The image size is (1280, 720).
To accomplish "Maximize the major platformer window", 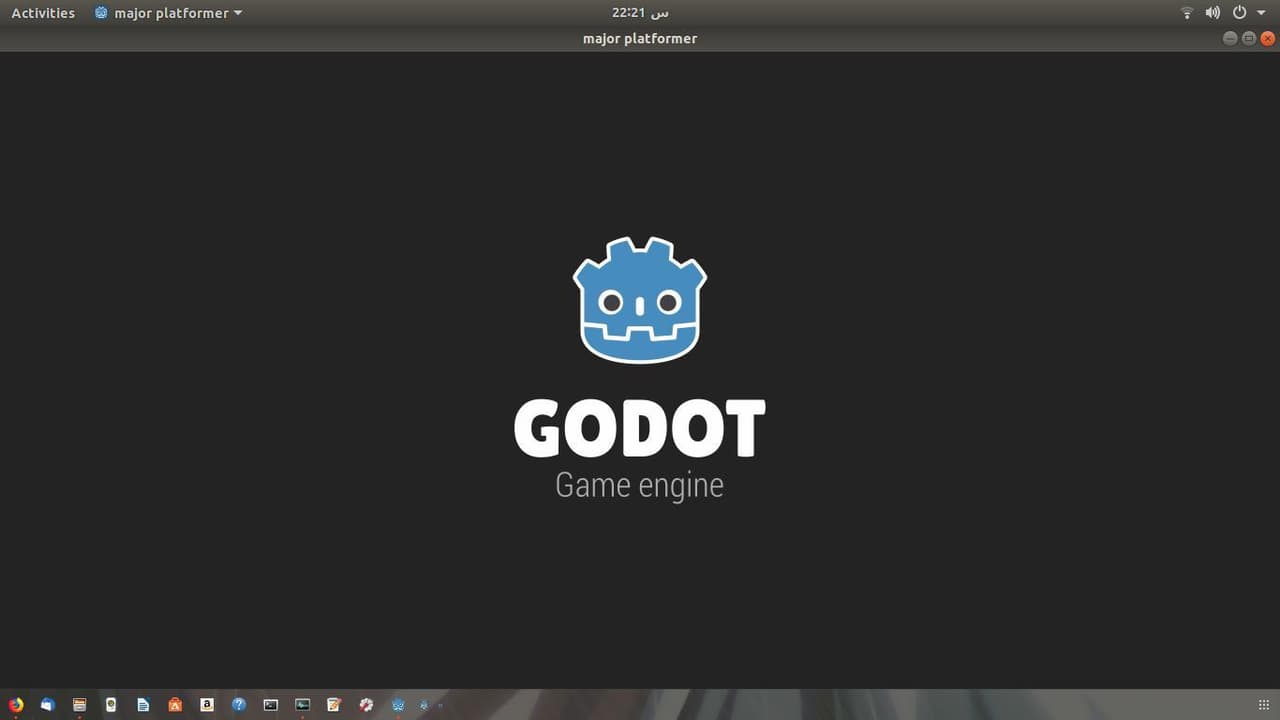I will 1249,38.
